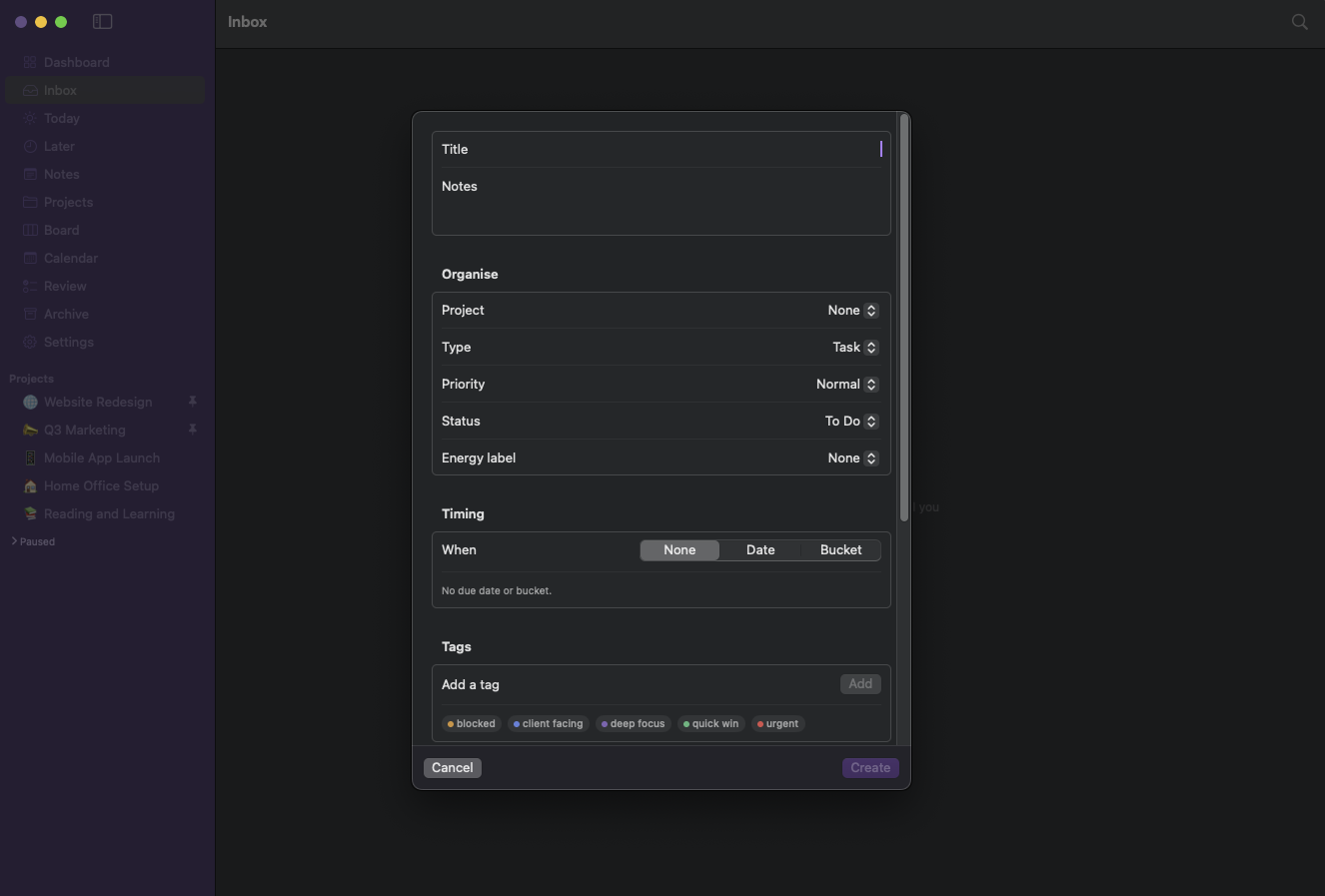Unpin the Website Redesign project

(x=193, y=402)
